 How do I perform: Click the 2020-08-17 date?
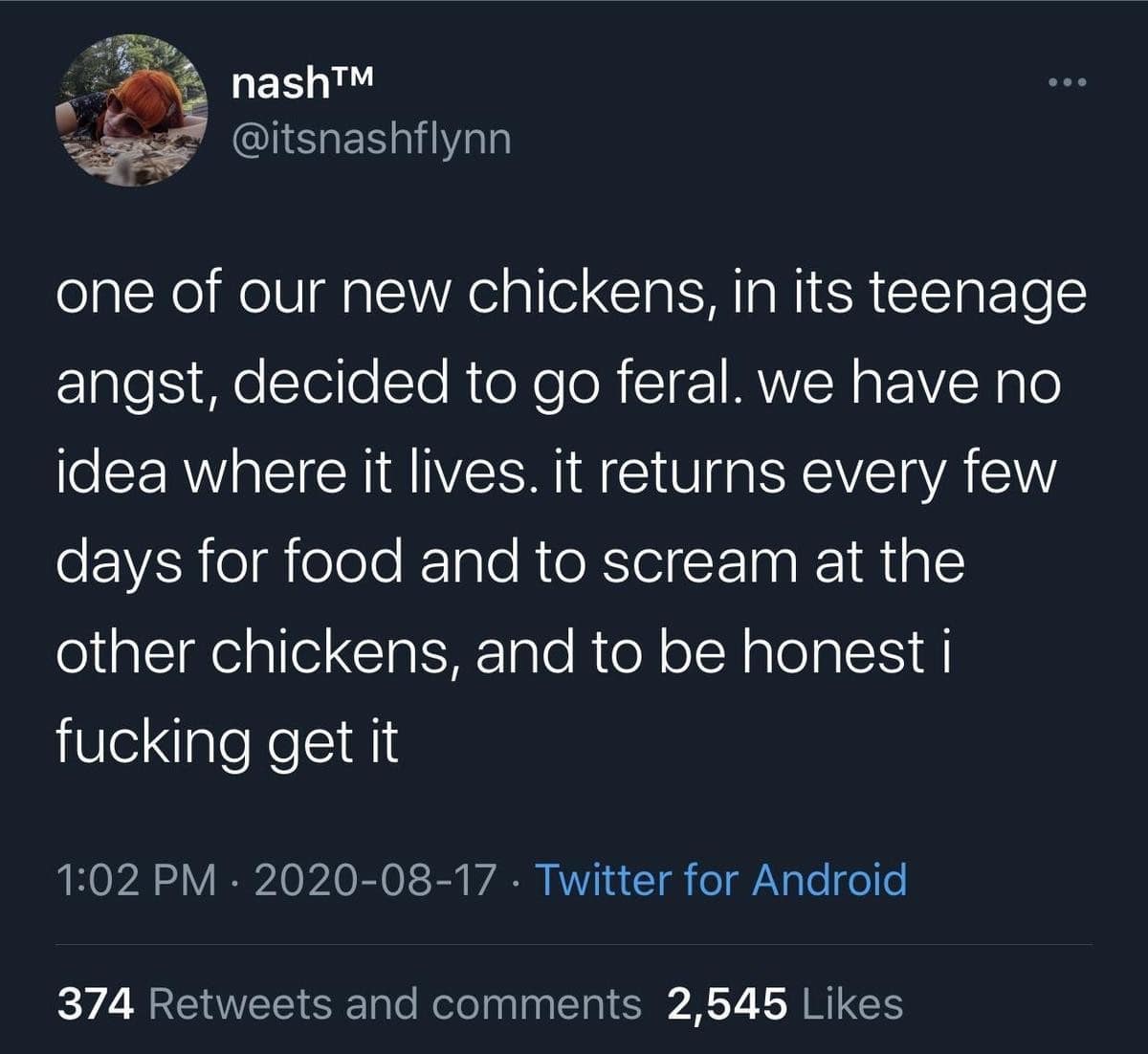pos(375,880)
